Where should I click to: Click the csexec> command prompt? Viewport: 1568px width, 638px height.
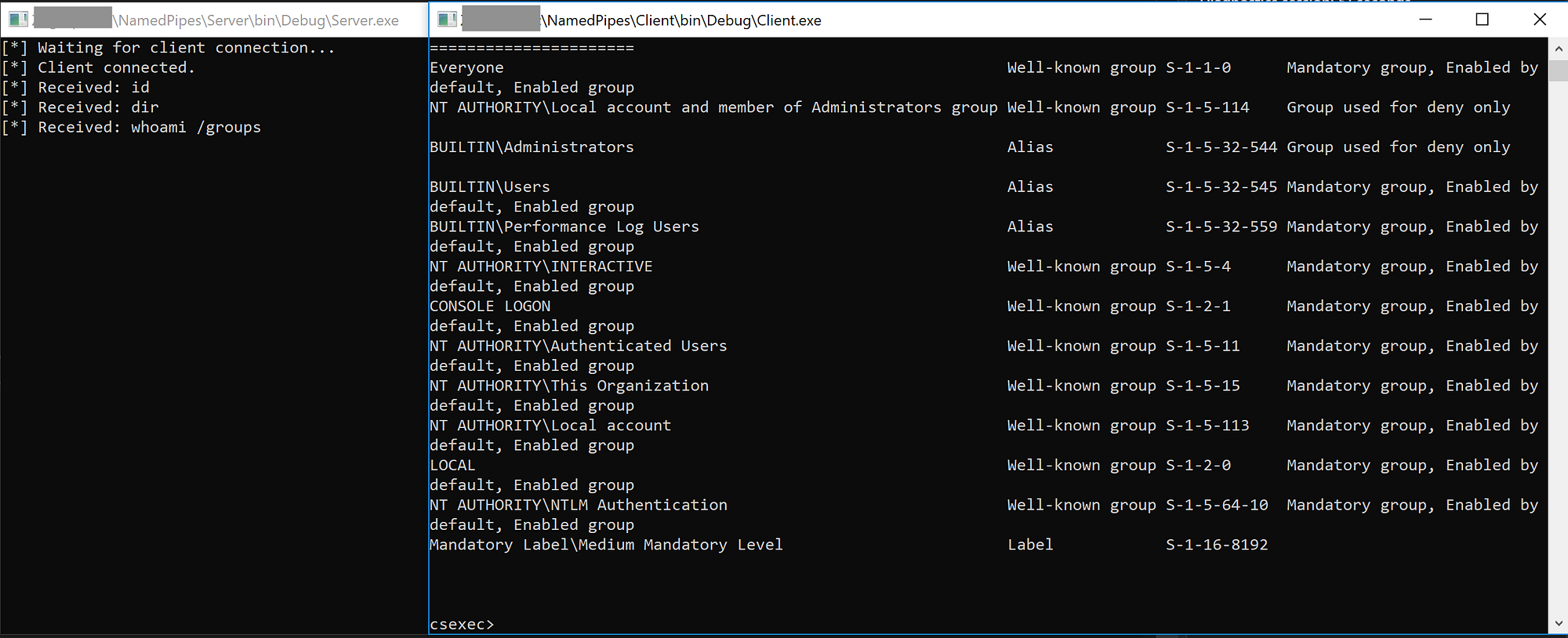(462, 625)
